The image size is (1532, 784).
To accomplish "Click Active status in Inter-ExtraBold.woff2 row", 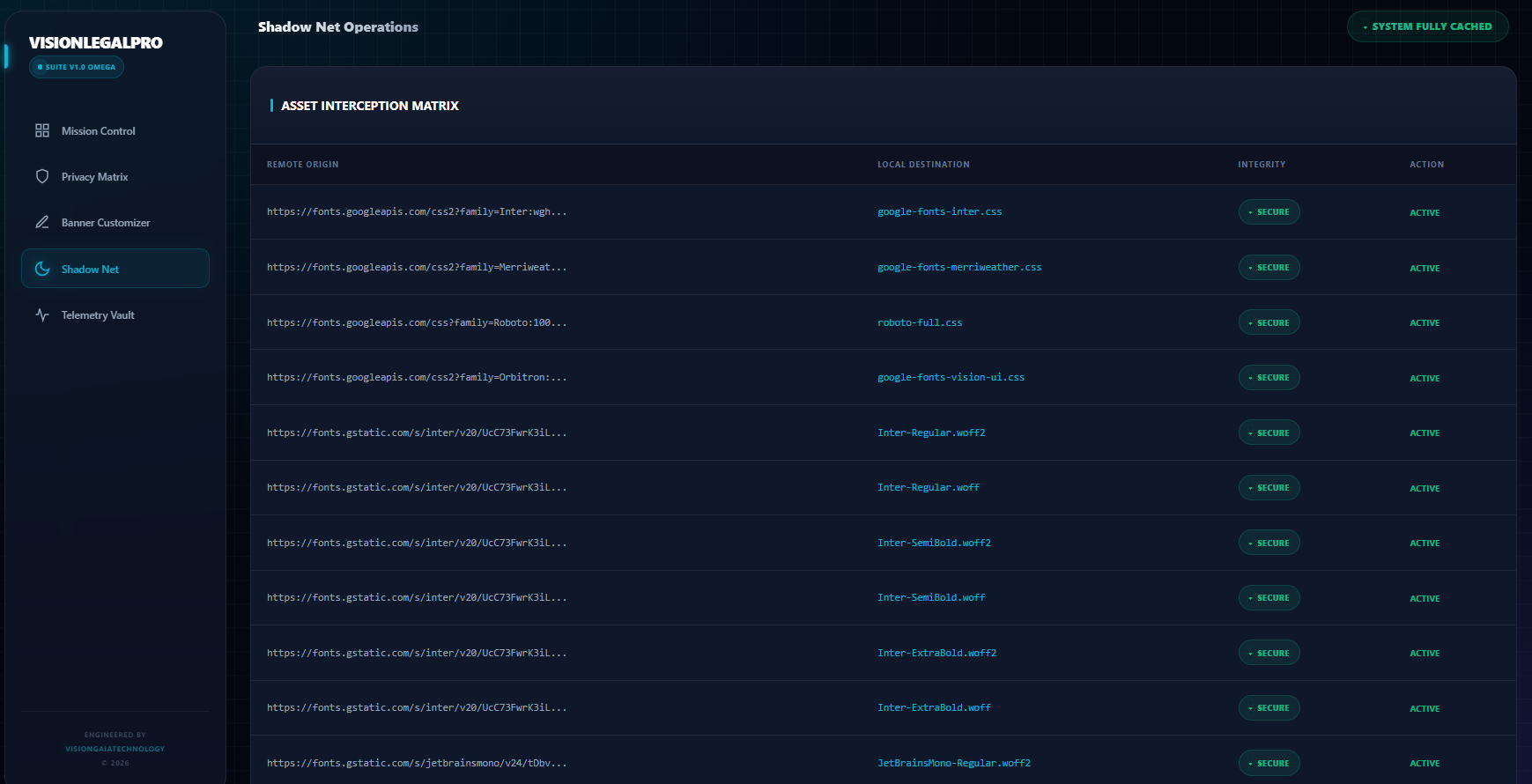I will 1425,653.
